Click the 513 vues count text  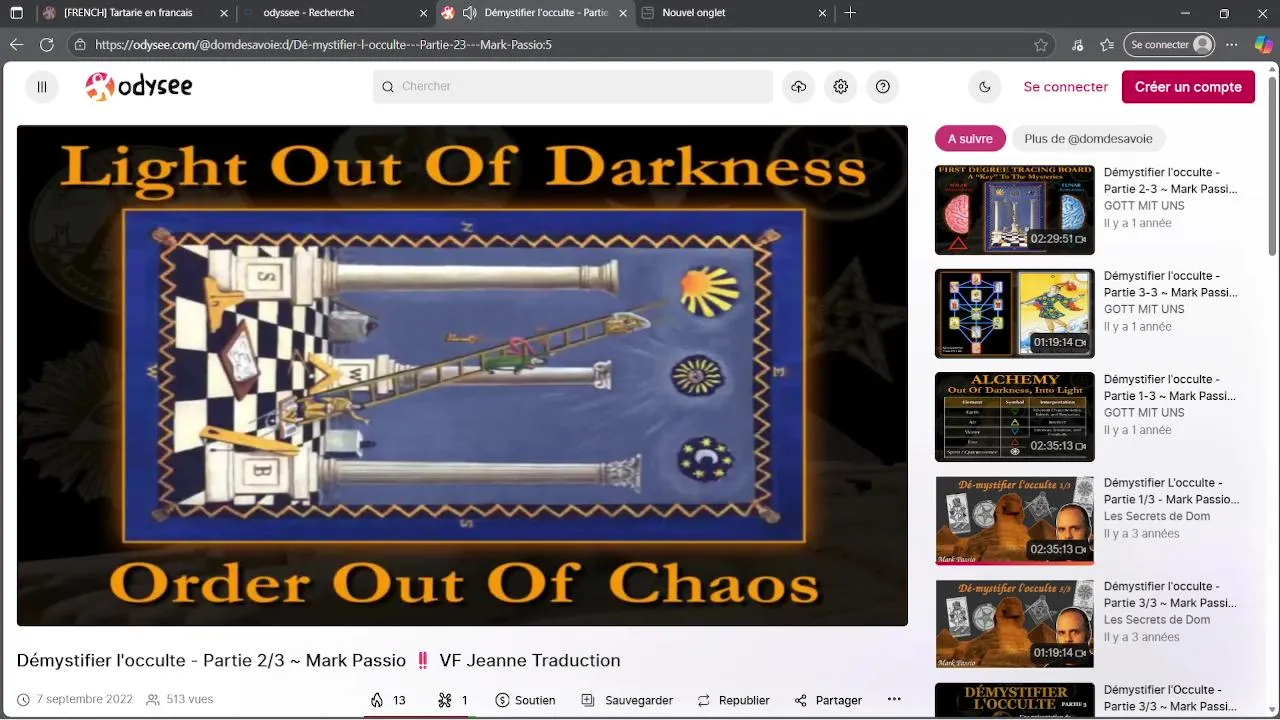pos(189,699)
